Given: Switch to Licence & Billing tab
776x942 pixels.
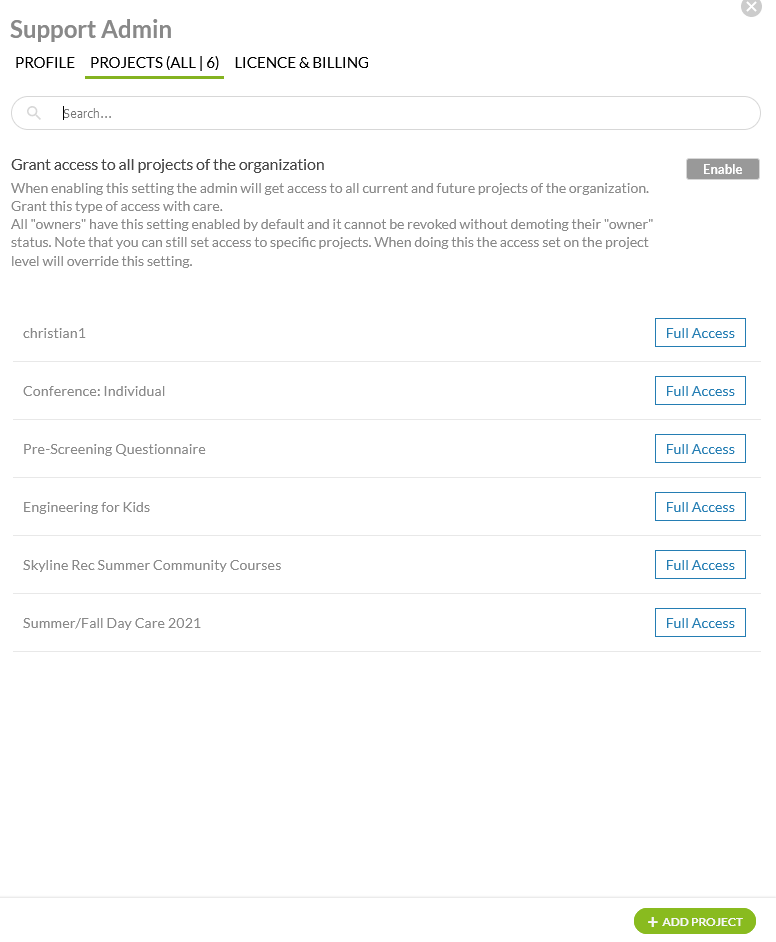Looking at the screenshot, I should click(301, 63).
